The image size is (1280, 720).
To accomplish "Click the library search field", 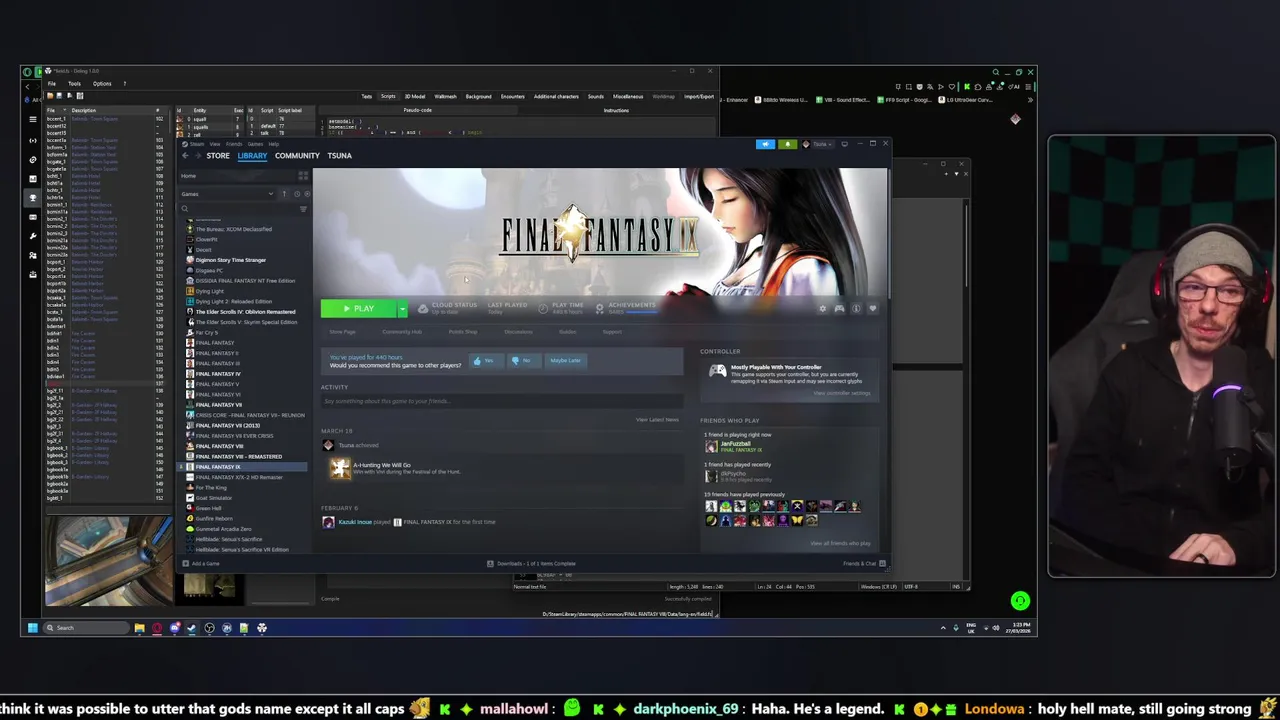I will coord(238,209).
